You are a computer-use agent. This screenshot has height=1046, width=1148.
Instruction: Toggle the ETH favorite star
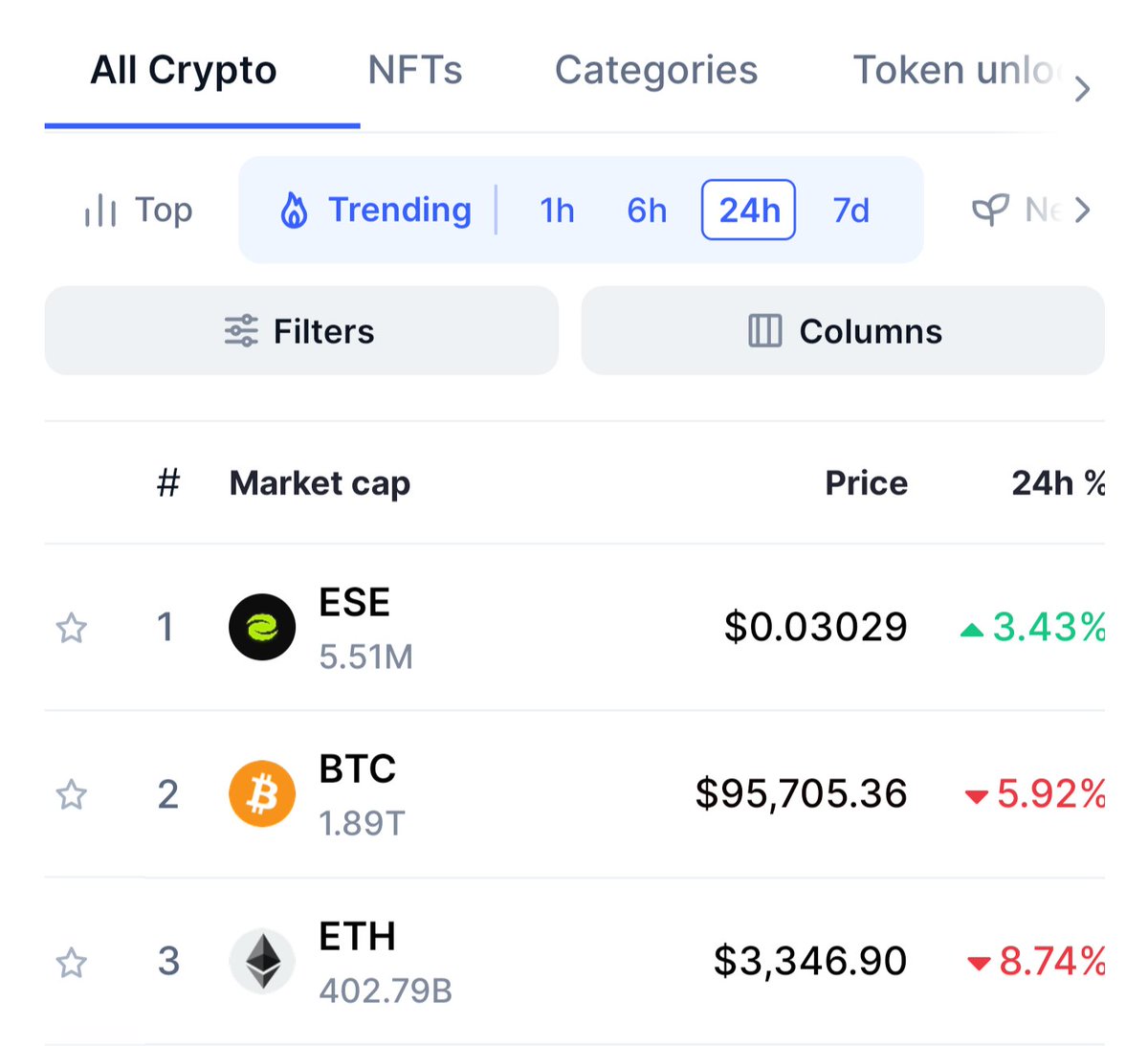(x=72, y=962)
